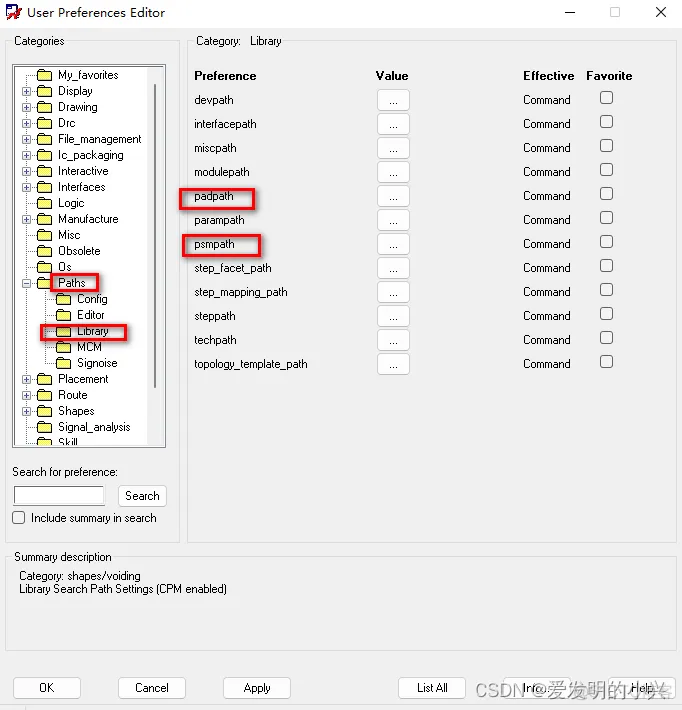Select the Library tree item
Viewport: 682px width, 710px height.
point(93,331)
